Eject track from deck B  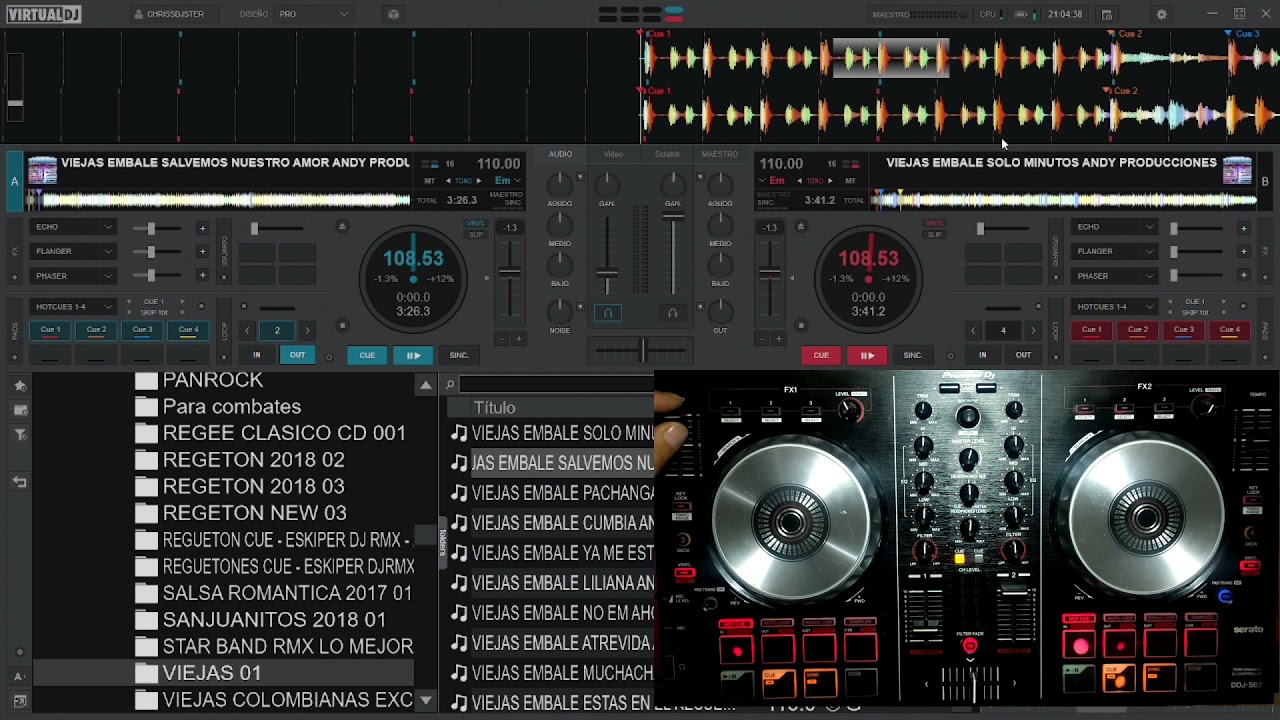[800, 227]
